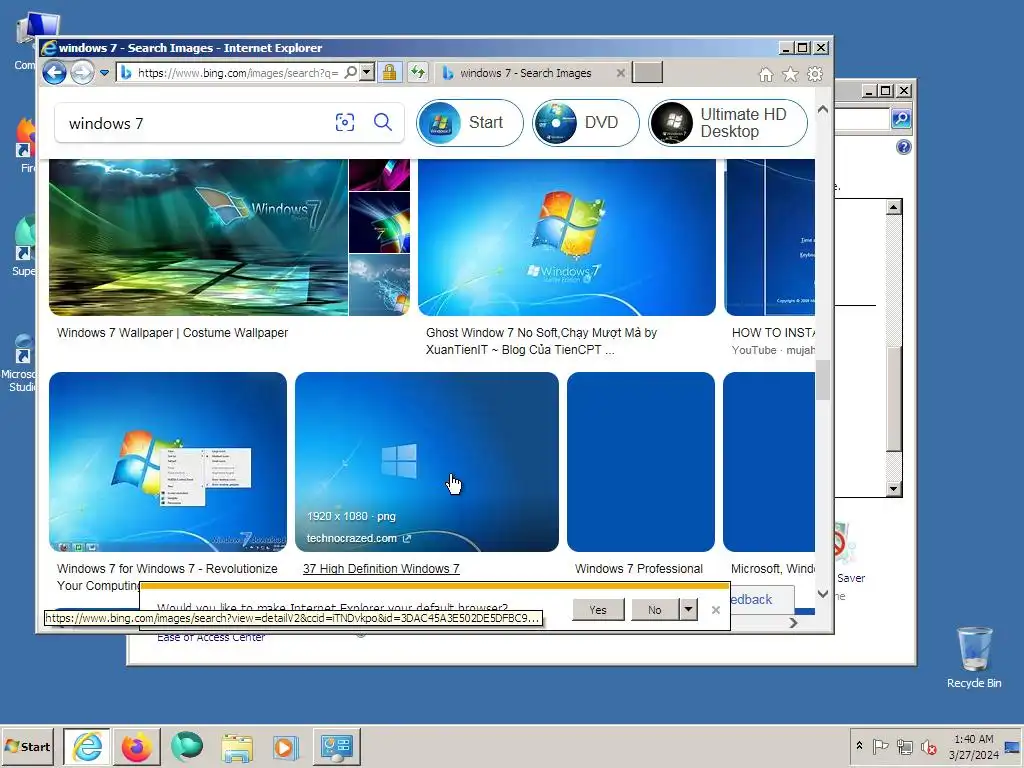Click the network tray icon
Viewport: 1024px width, 768px height.
[x=904, y=746]
